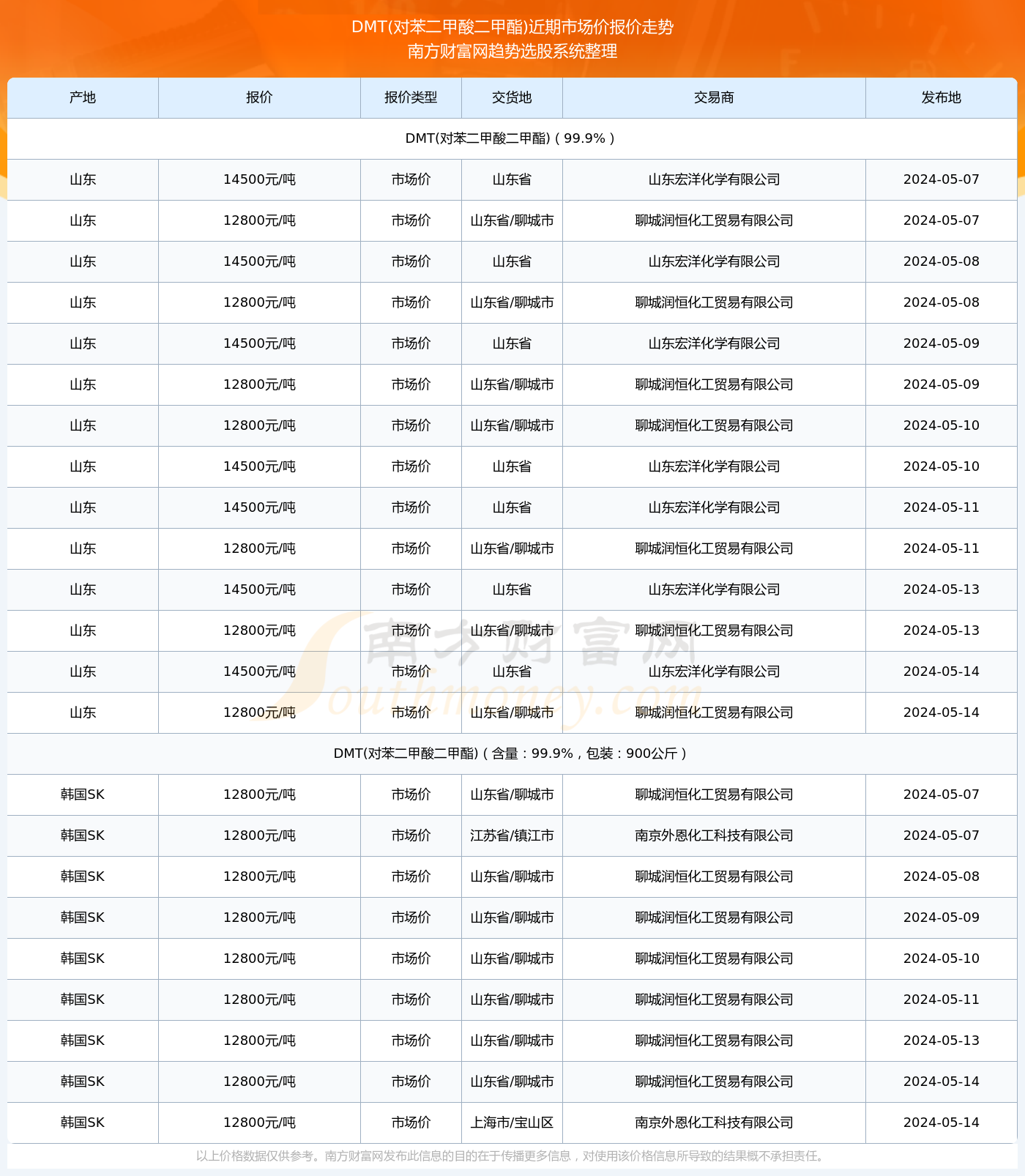Click date 2024-05-11 in the 韩国SK row
The image size is (1025, 1176).
941,1000
